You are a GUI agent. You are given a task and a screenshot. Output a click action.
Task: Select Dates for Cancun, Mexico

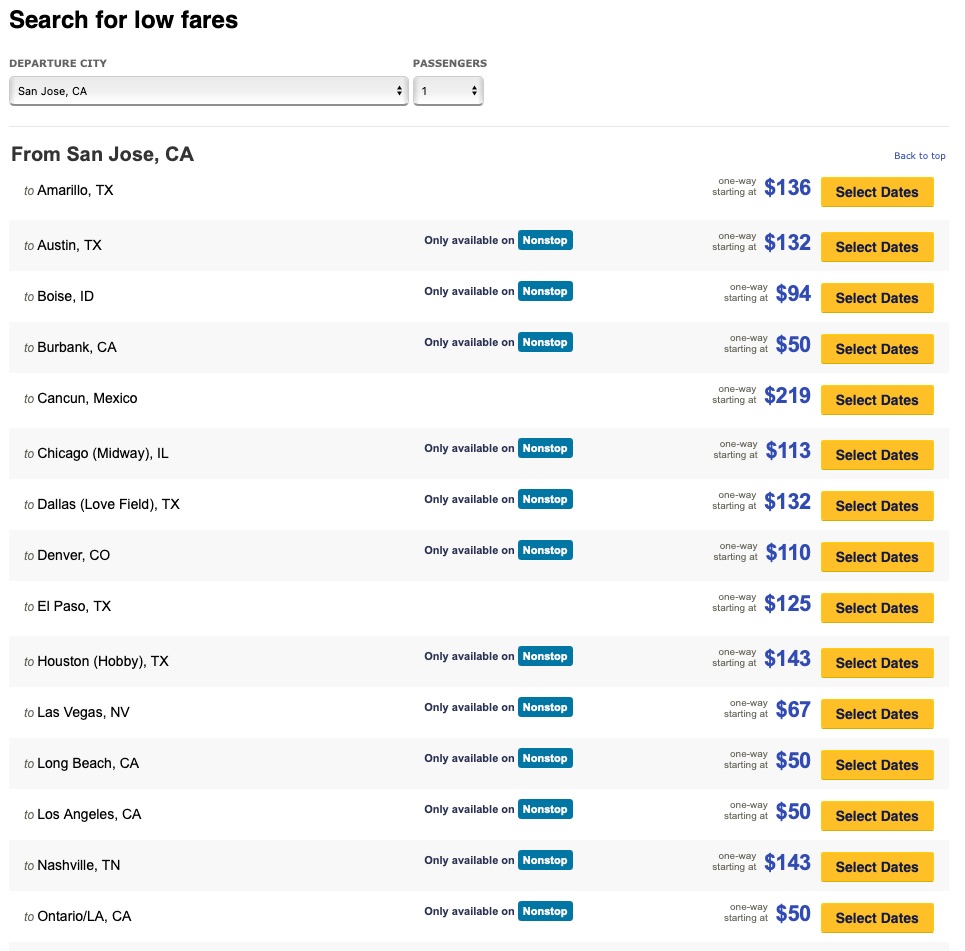coord(876,400)
